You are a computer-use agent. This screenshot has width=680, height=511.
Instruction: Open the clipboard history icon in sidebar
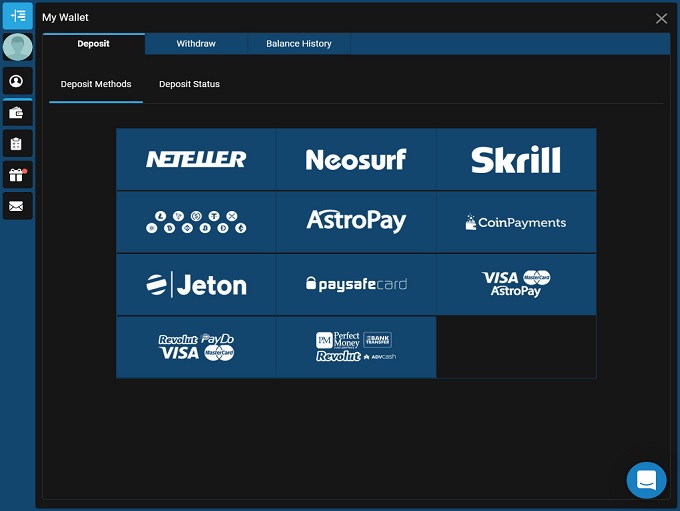click(17, 144)
